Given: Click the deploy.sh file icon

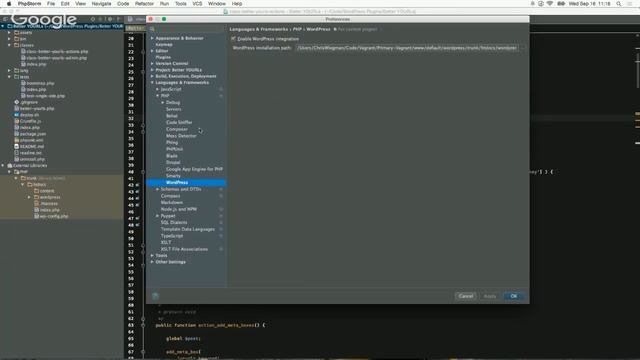Looking at the screenshot, I should [16, 115].
